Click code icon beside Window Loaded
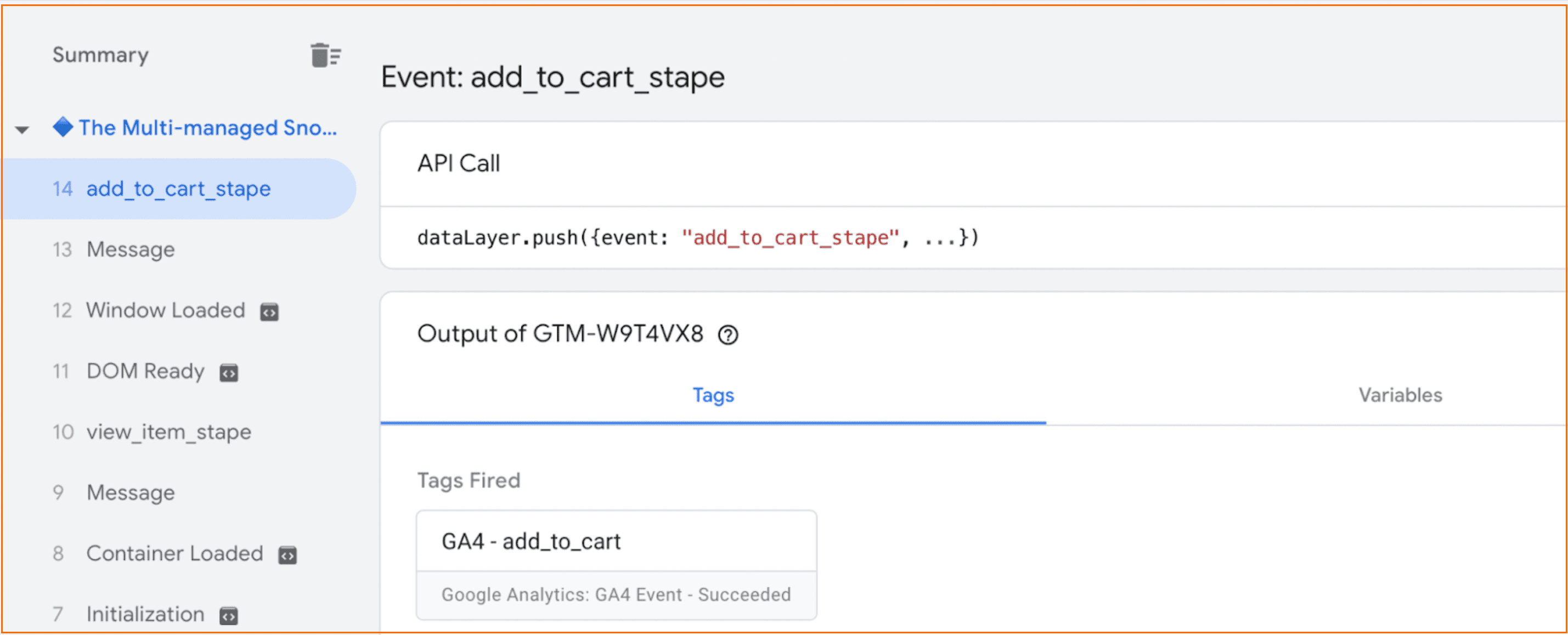1568x635 pixels. point(269,312)
